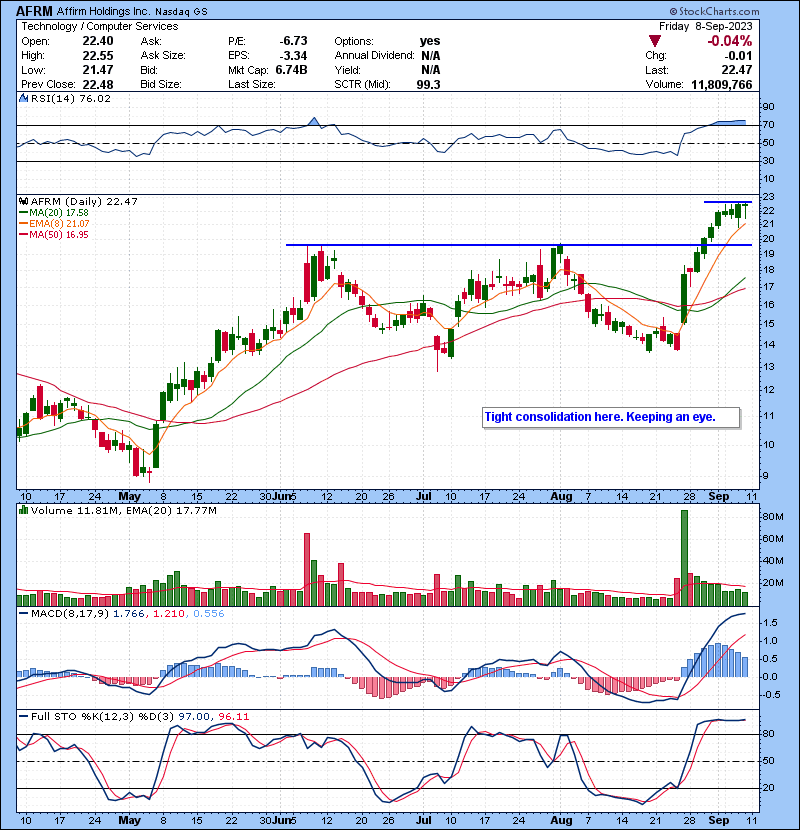Click the tall red volume bar in early June
800x830 pixels.
click(307, 570)
